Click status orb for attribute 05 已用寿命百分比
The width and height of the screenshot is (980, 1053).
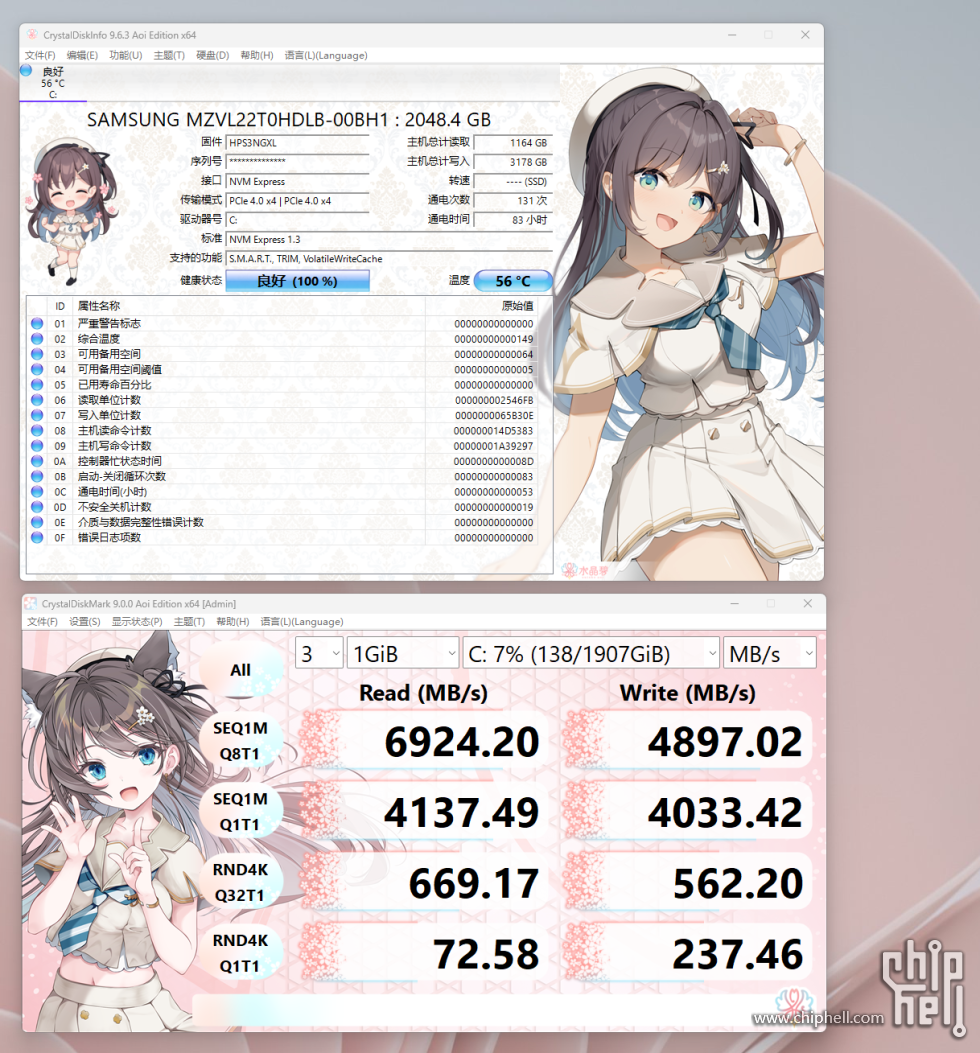37,384
